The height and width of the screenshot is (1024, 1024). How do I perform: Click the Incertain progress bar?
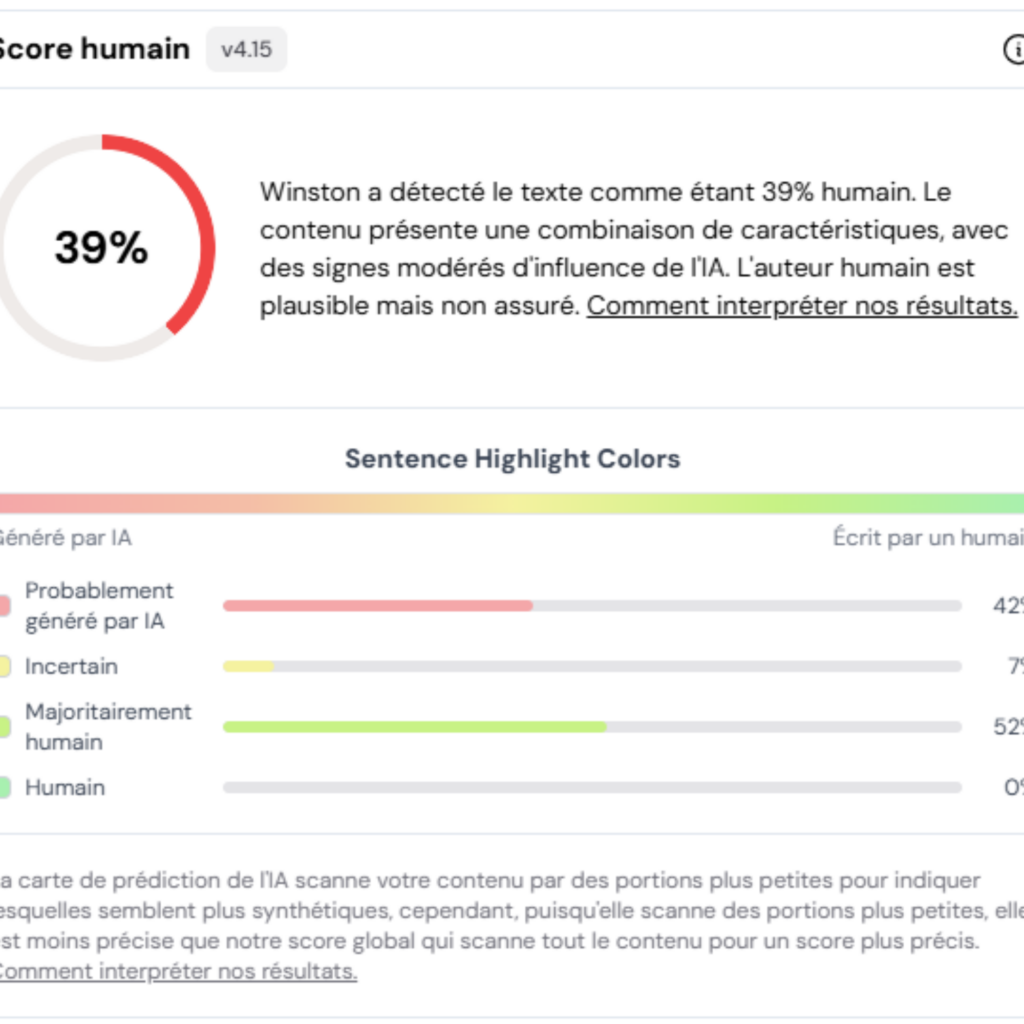coord(591,666)
